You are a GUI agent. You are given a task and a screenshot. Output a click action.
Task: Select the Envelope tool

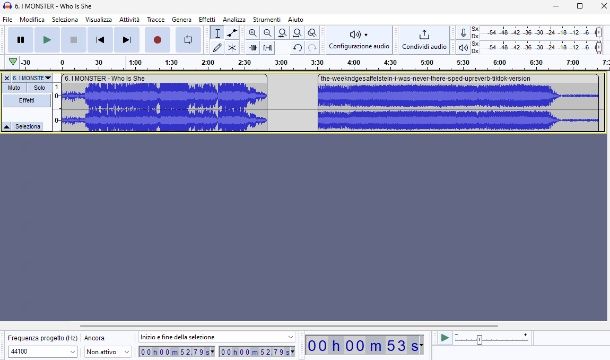tap(232, 33)
